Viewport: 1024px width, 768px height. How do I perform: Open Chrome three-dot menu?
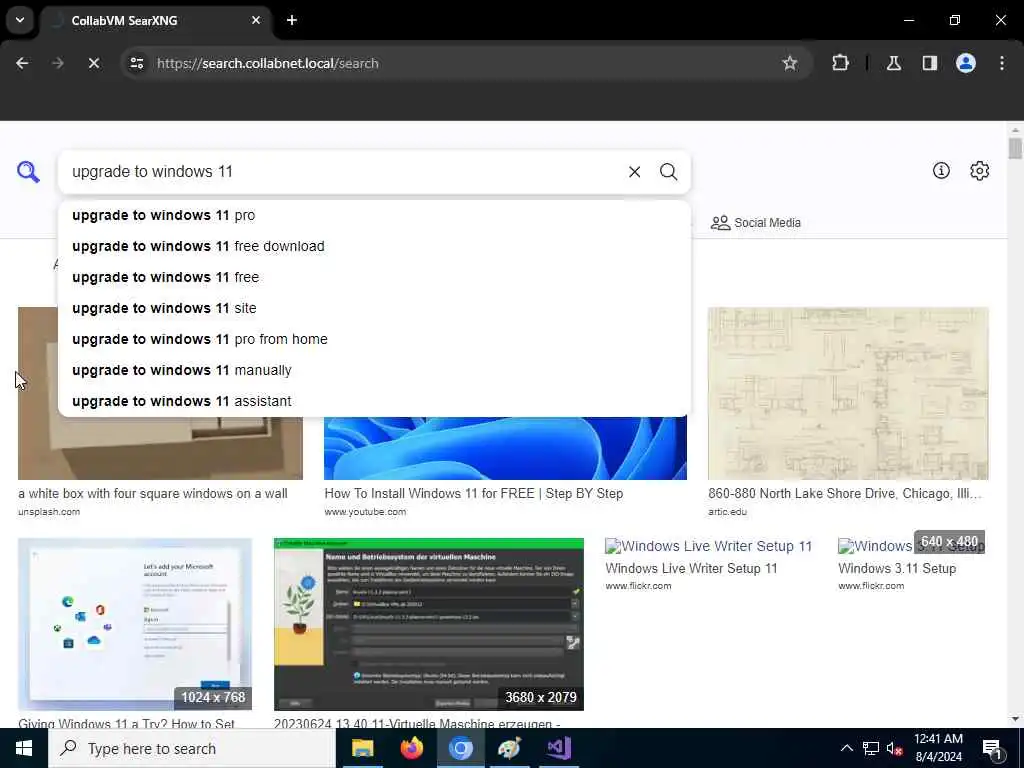point(1002,63)
